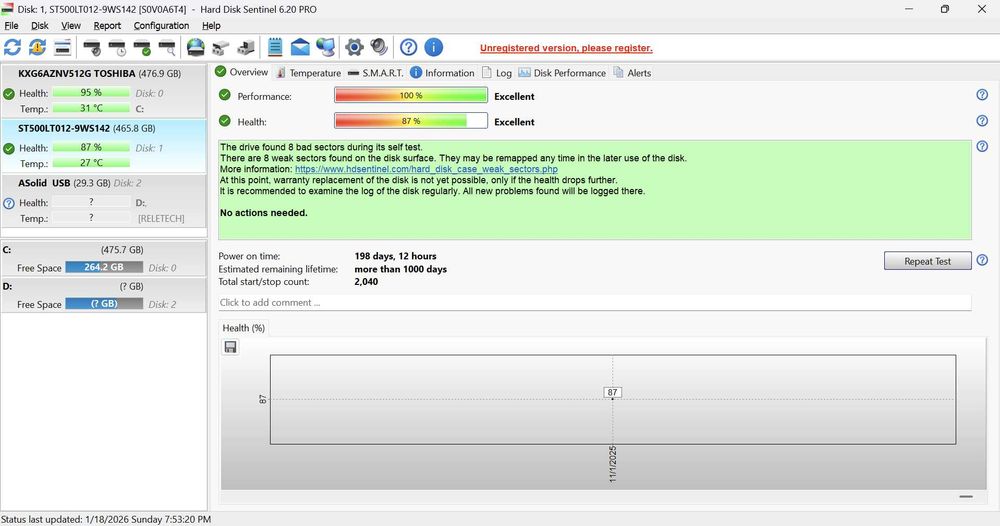Open the blue notepad report icon

[275, 47]
